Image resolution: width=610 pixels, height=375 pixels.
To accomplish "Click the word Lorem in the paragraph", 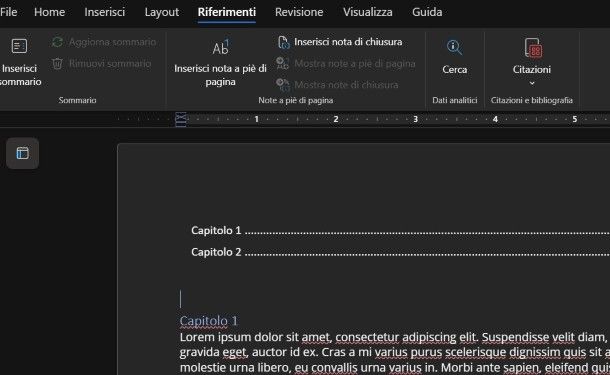I will click(197, 337).
